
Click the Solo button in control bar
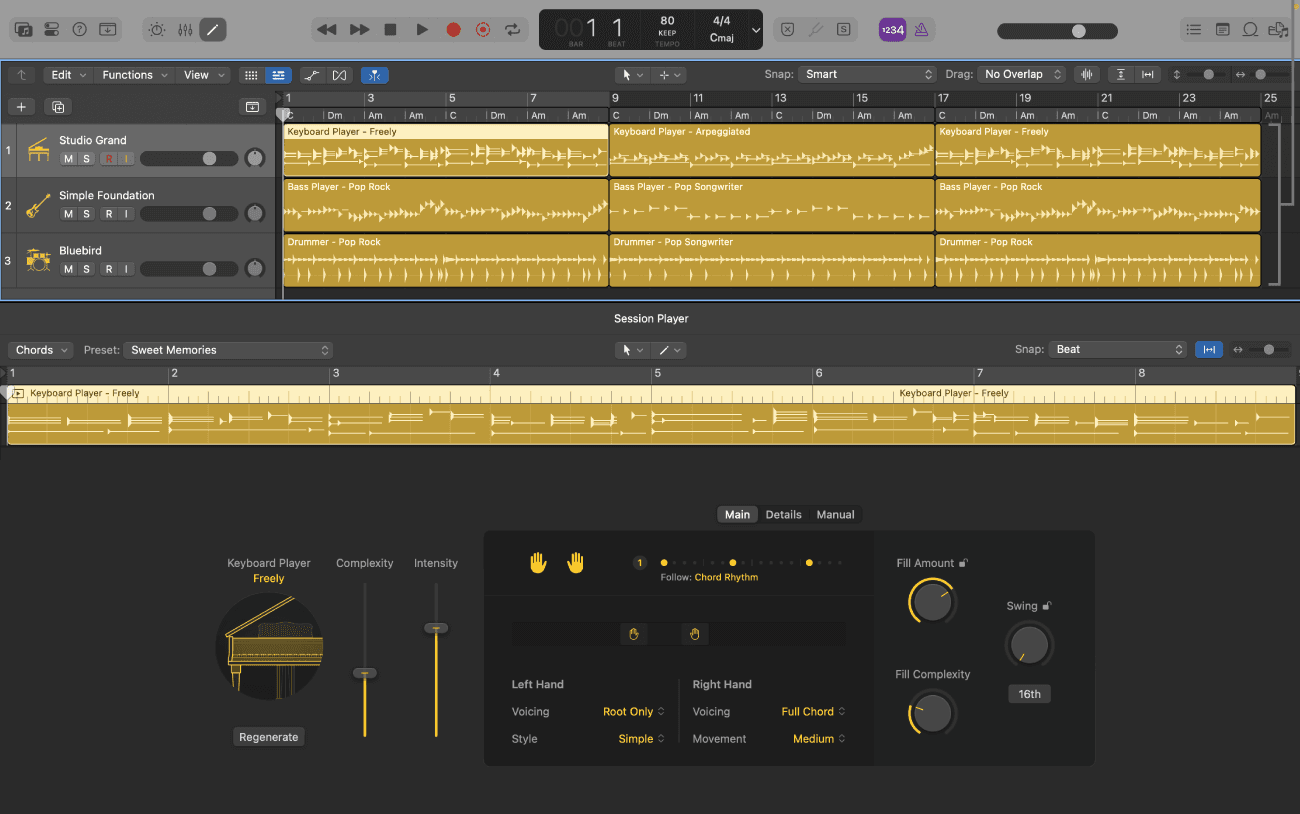tap(844, 30)
